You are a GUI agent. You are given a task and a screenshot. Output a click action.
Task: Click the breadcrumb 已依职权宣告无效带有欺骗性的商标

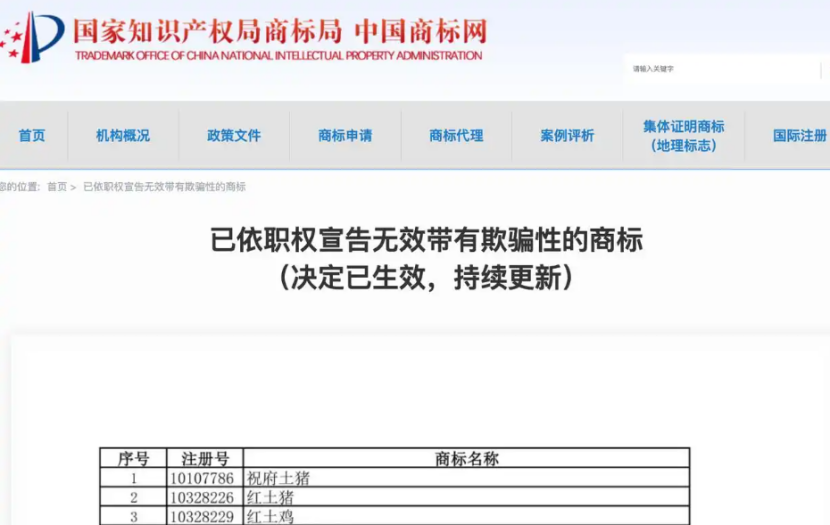[165, 187]
